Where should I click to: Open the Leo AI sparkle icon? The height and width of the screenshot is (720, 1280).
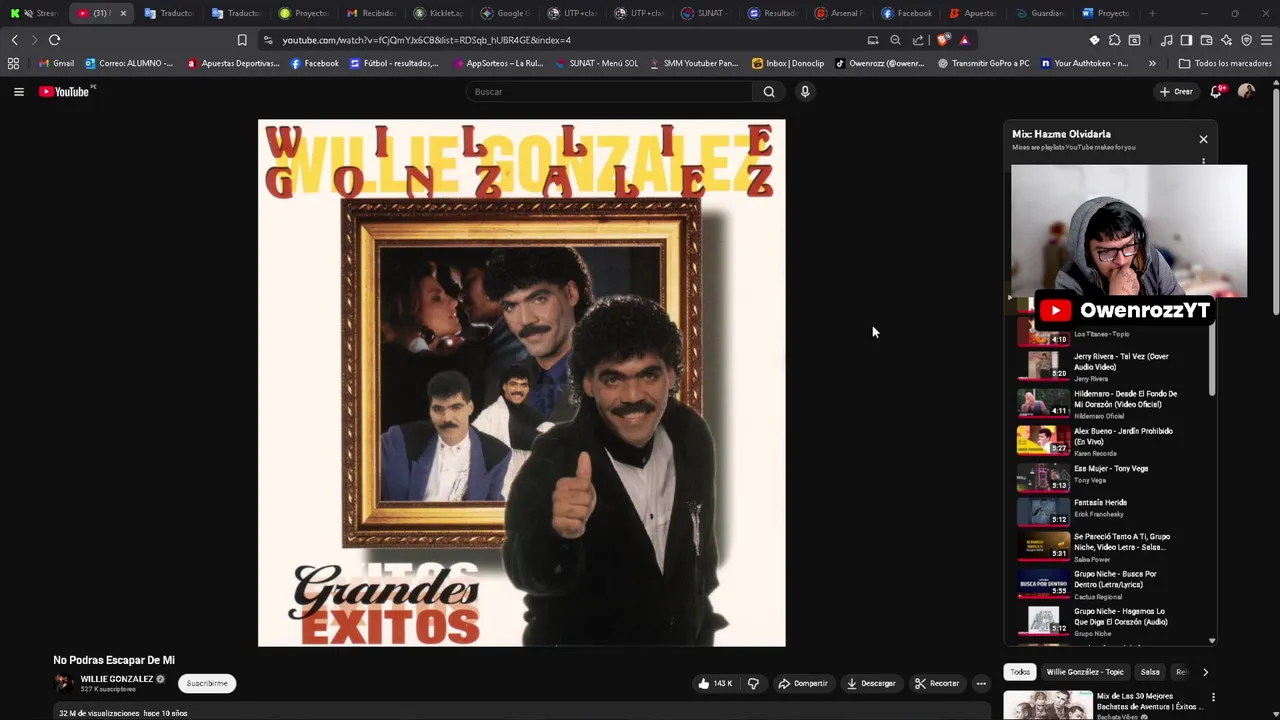(1226, 40)
